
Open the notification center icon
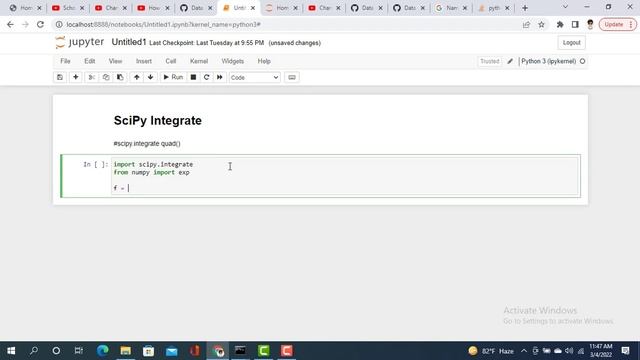(625, 351)
